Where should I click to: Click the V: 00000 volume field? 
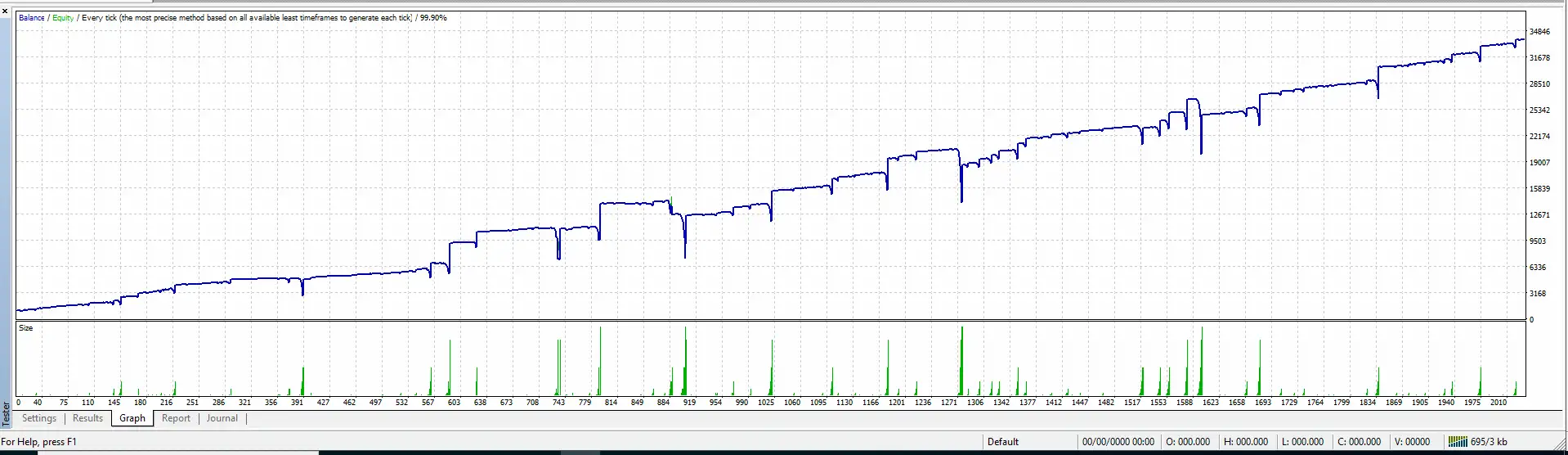1412,442
